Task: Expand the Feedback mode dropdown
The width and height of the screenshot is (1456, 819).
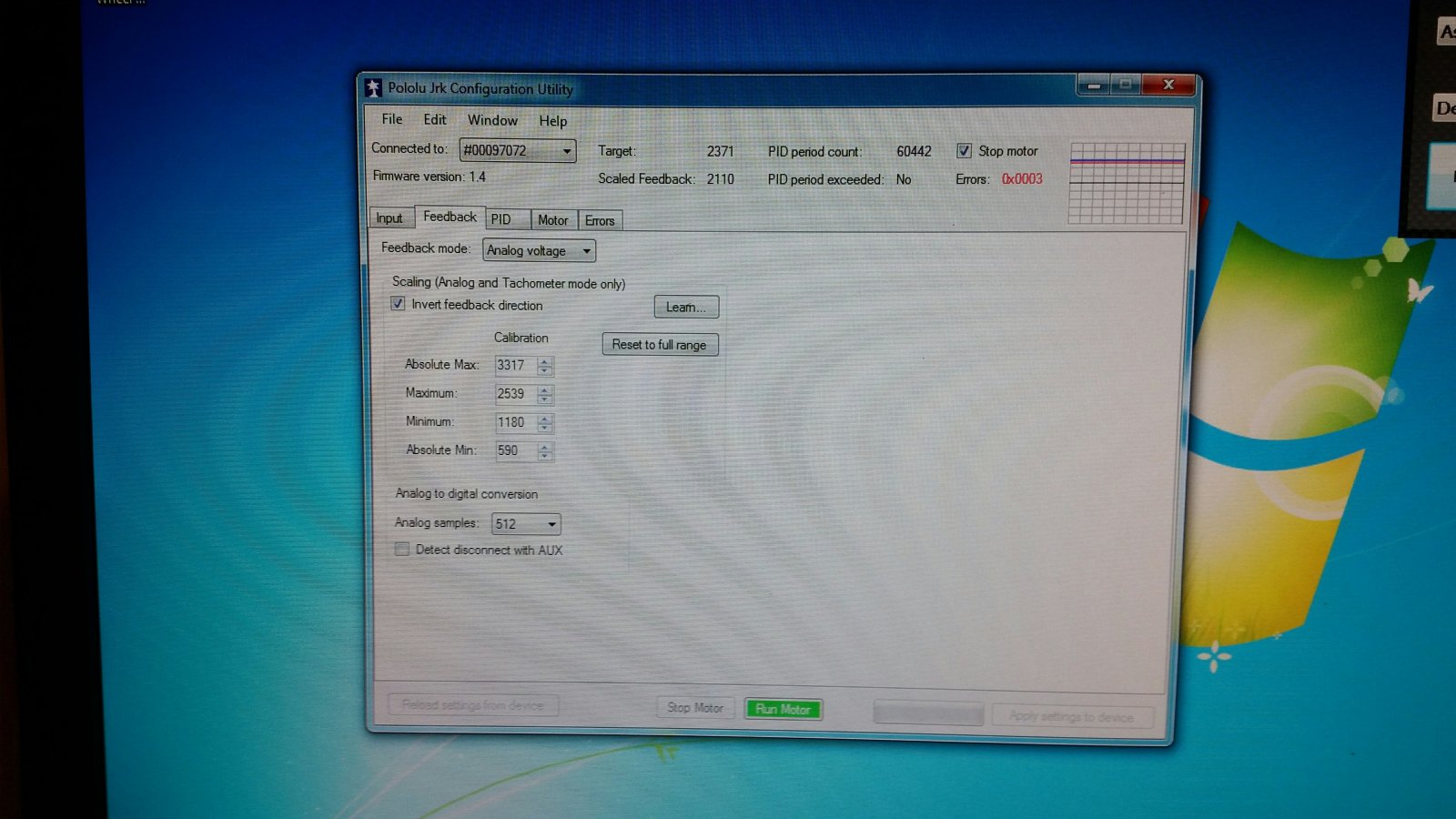Action: click(539, 250)
